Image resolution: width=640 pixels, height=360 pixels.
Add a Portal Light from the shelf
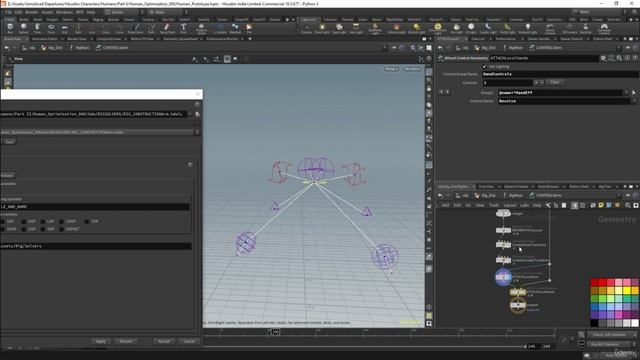[507, 29]
